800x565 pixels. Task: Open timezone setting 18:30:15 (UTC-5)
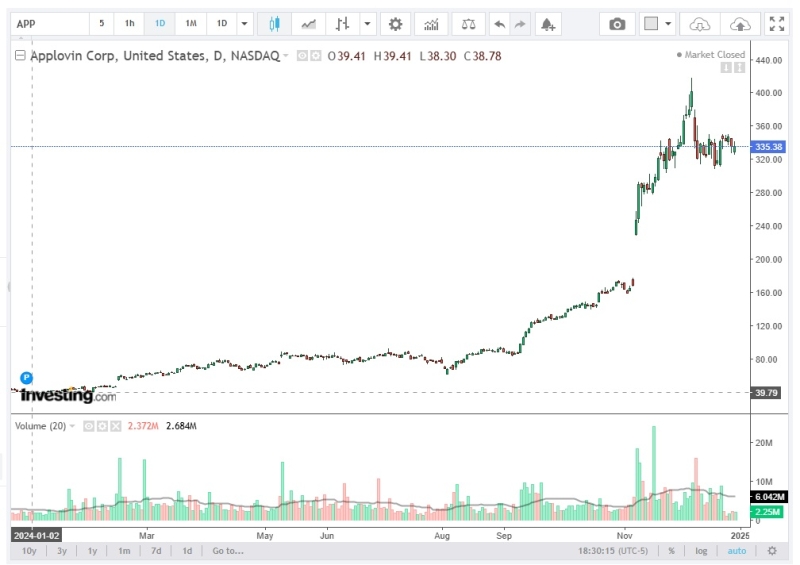point(612,551)
